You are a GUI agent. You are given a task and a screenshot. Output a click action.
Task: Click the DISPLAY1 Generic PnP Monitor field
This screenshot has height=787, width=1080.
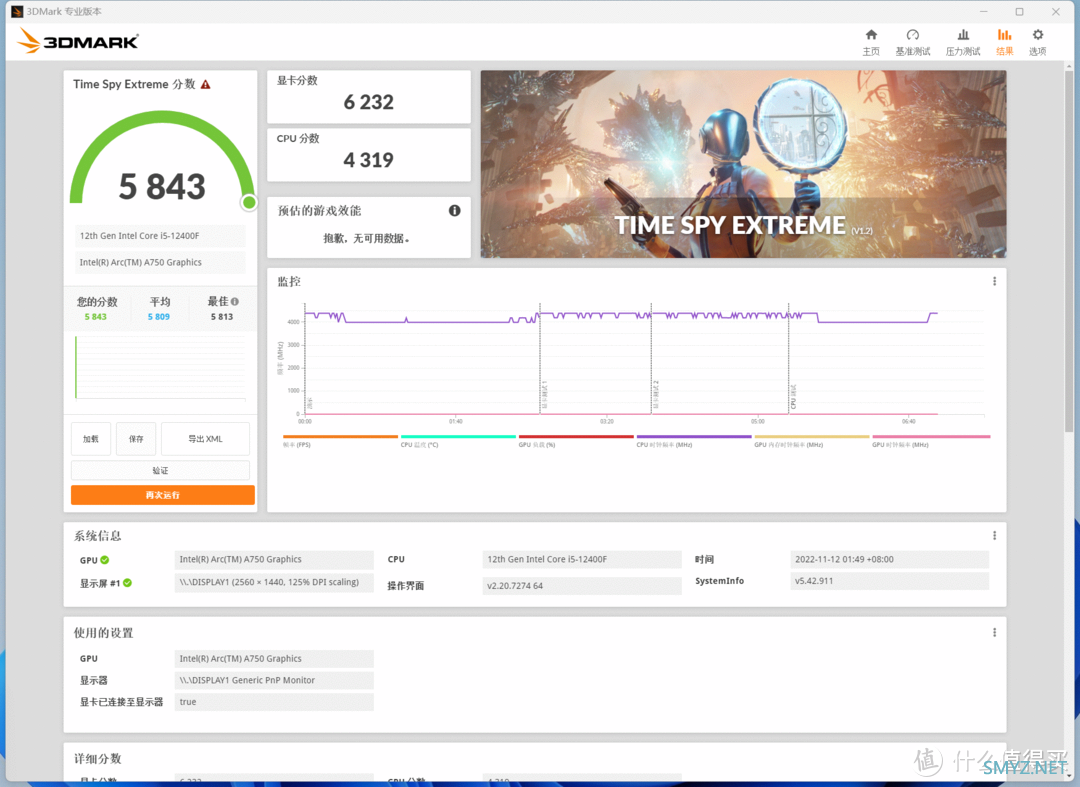pos(273,680)
